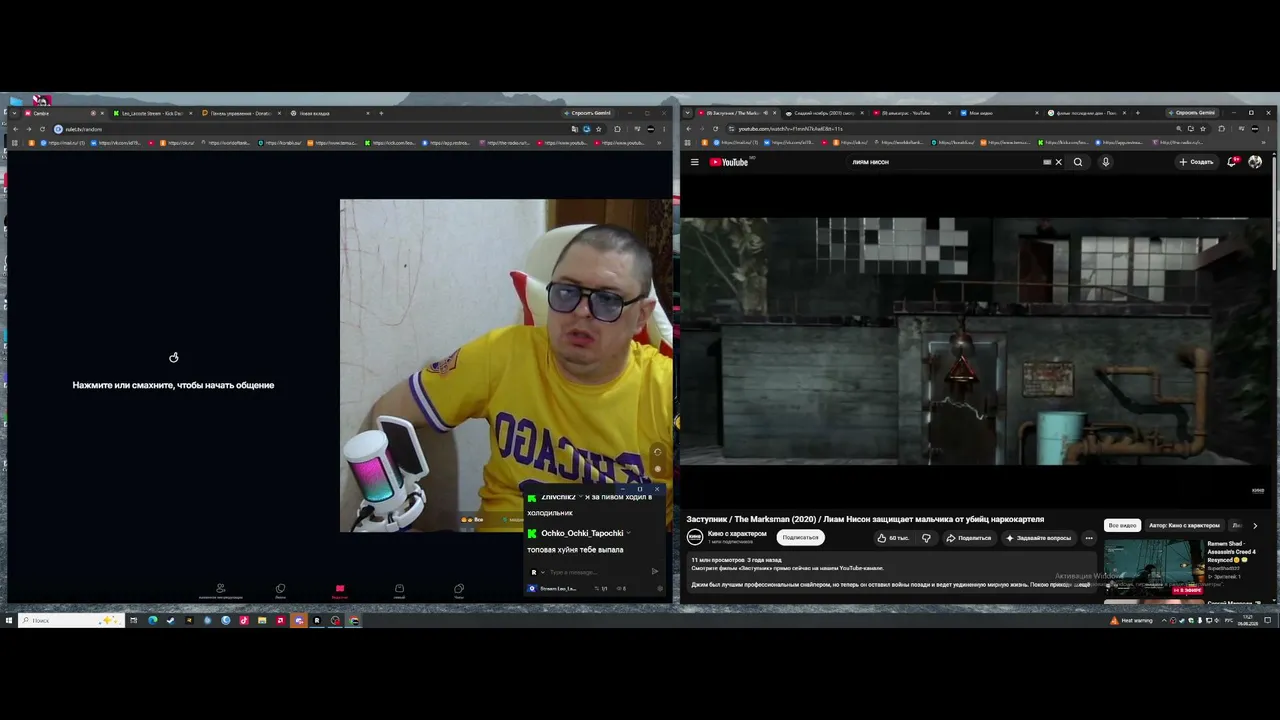The height and width of the screenshot is (720, 1280).
Task: Go back in the rulet.tv browser window
Action: [15, 129]
